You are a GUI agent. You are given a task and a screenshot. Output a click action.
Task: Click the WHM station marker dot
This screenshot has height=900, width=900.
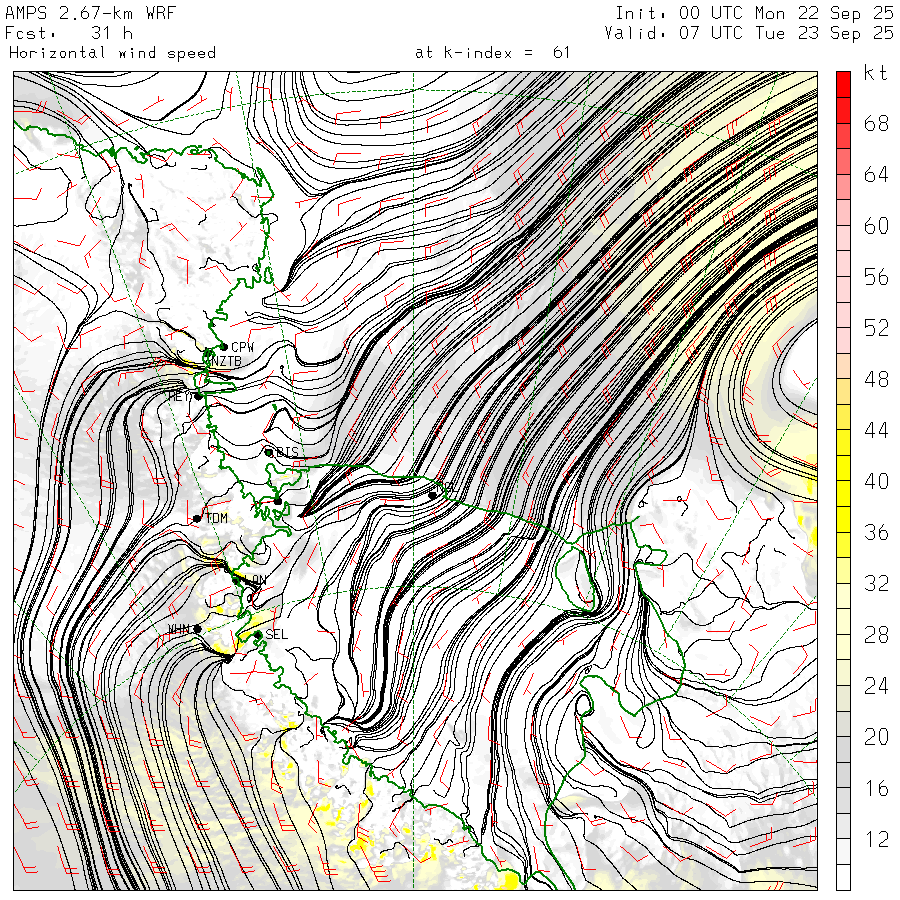[197, 629]
